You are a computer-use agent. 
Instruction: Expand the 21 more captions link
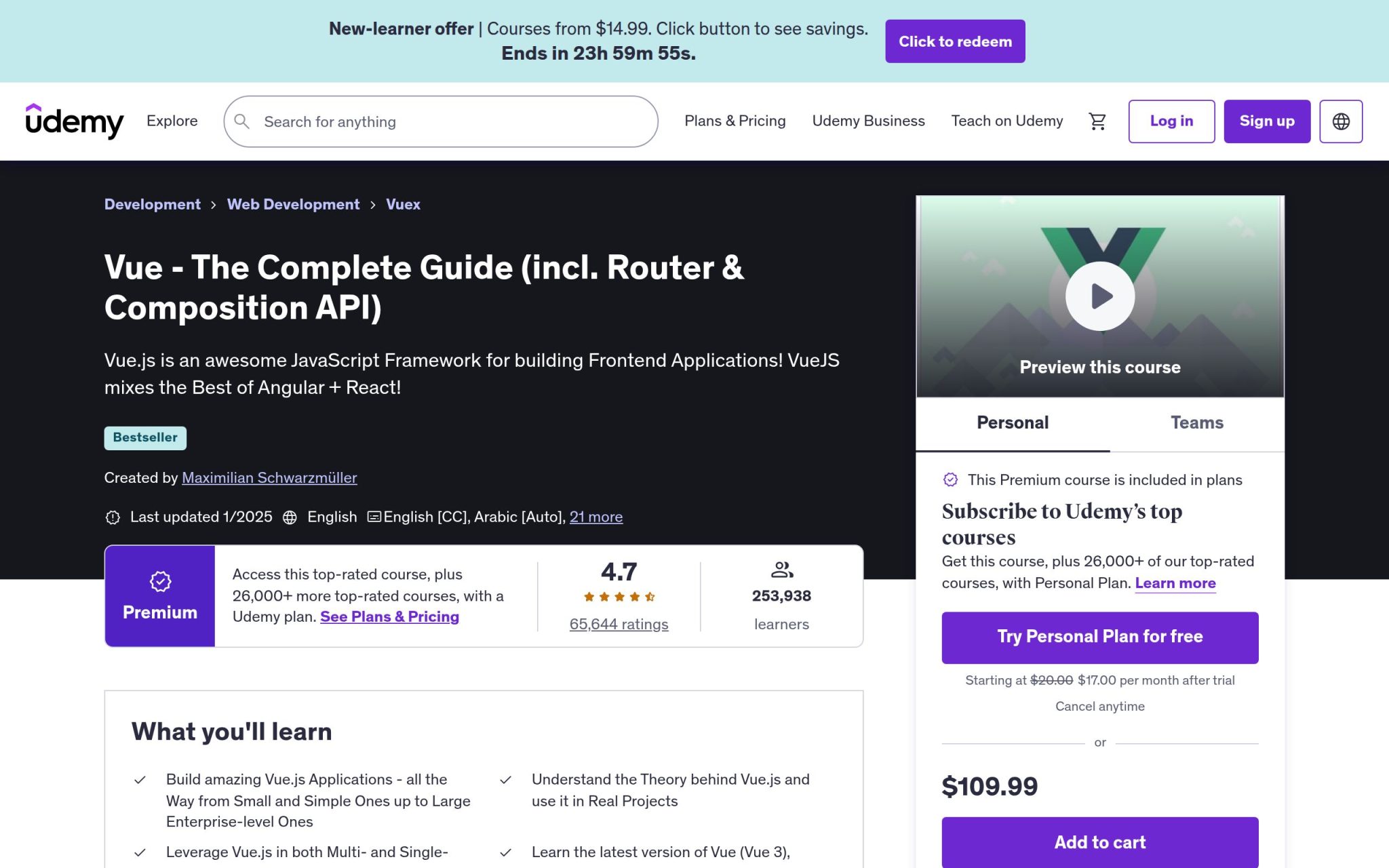[596, 517]
